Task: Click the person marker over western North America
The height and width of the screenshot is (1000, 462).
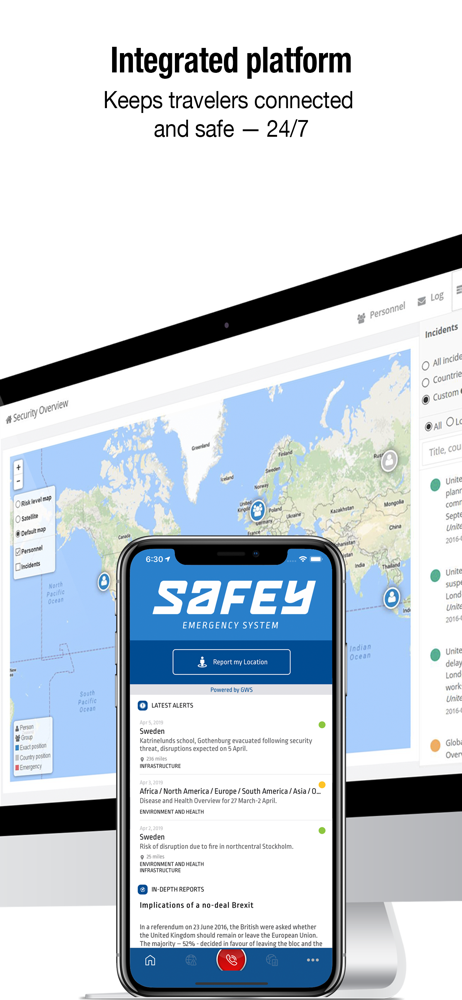Action: (x=103, y=581)
